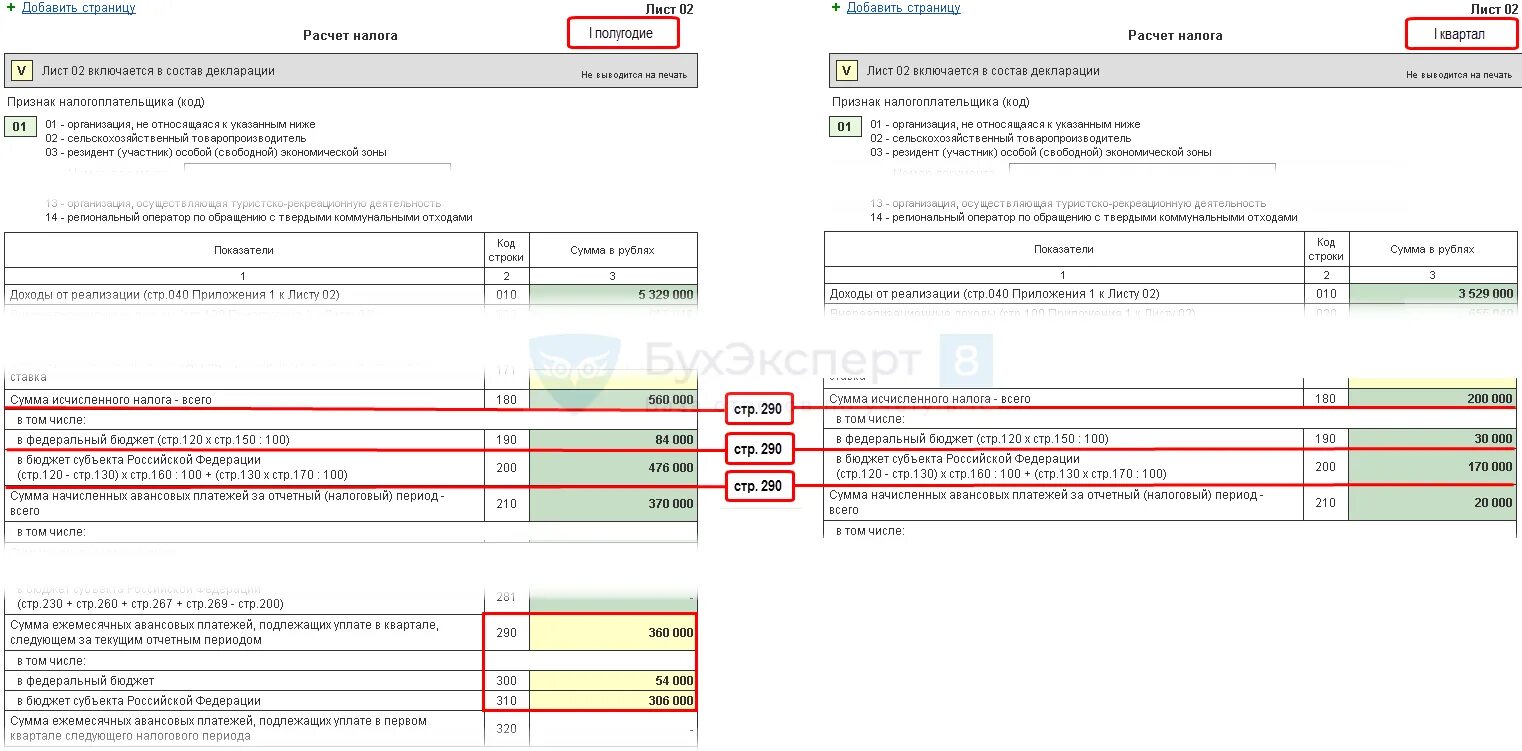
Task: Click 'Не выводится на печать' note in left form
Action: [634, 75]
